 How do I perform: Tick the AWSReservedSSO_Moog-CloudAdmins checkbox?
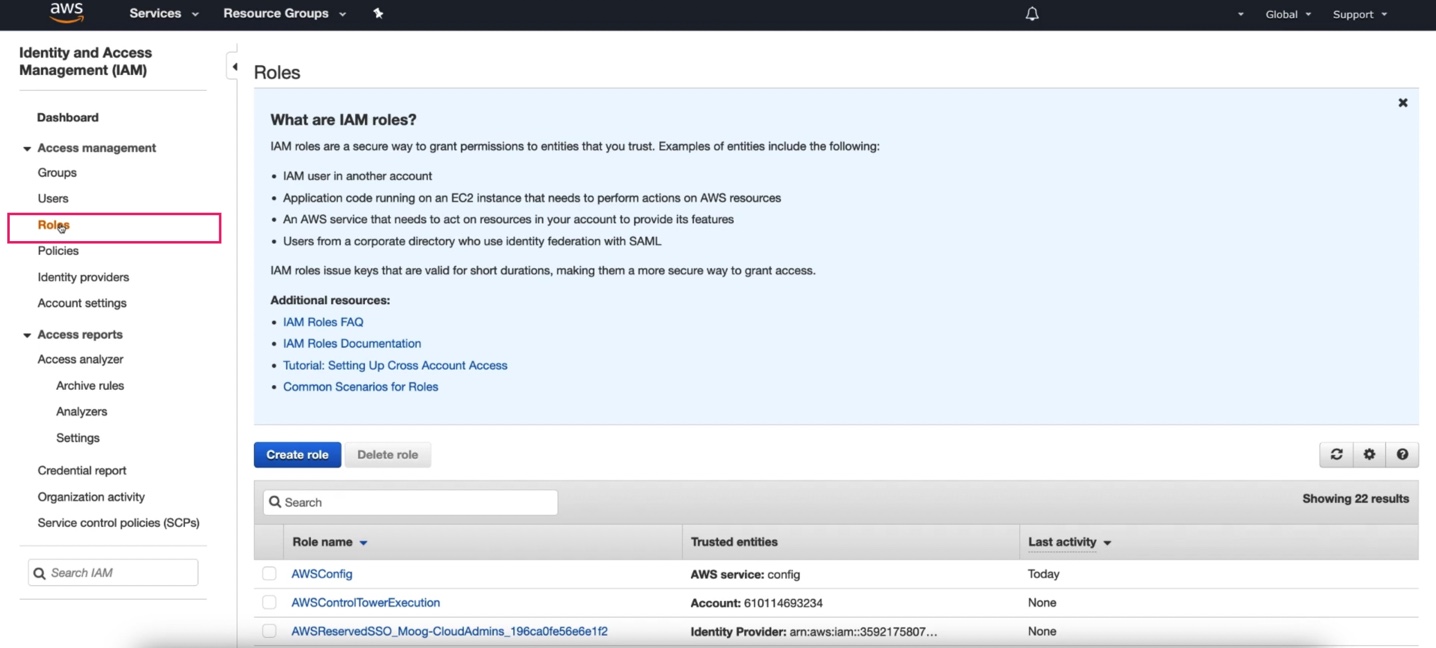click(269, 631)
